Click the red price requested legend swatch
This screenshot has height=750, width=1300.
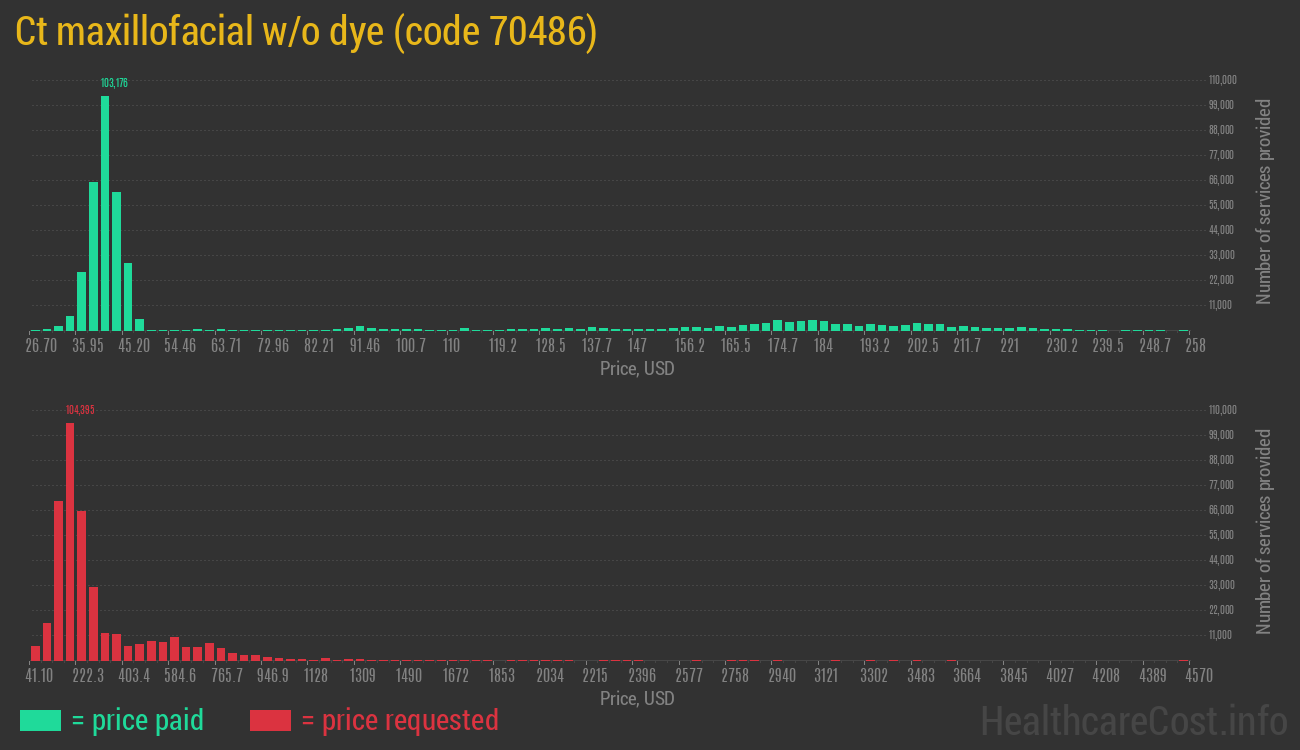tap(270, 720)
